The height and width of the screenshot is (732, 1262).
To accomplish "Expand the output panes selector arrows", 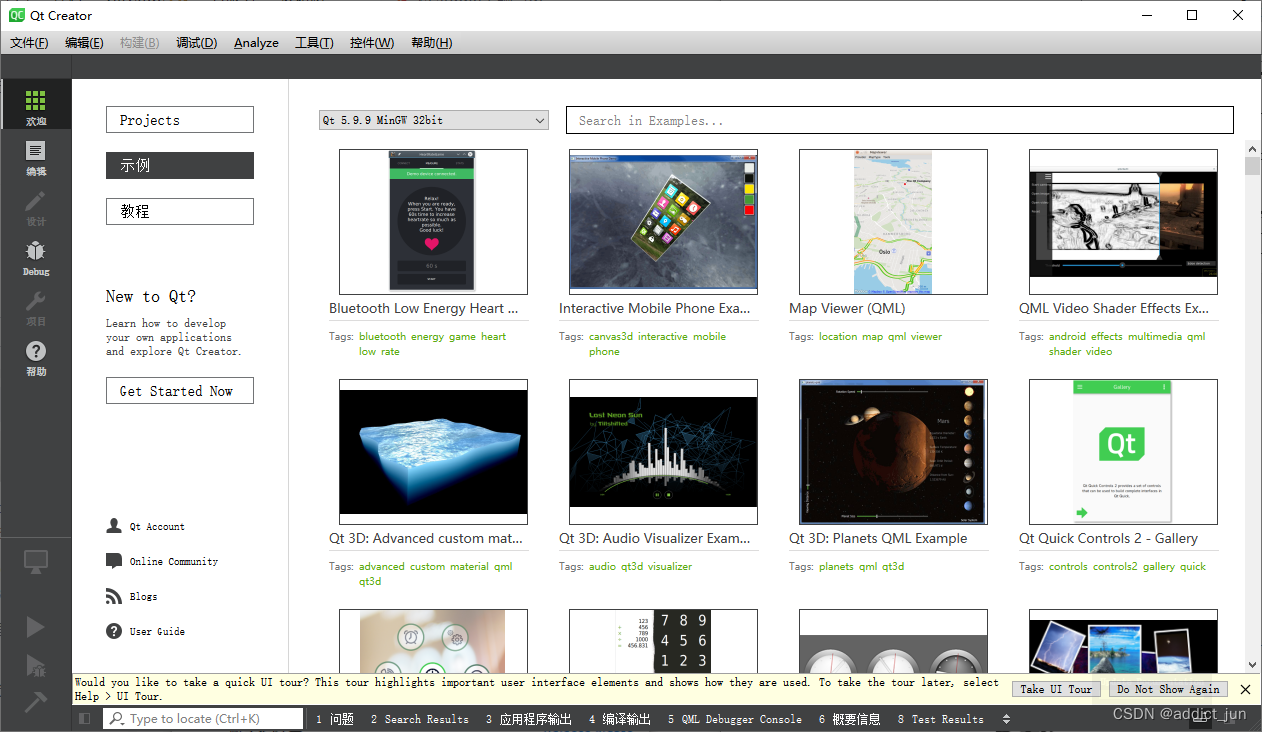I will pos(1006,719).
